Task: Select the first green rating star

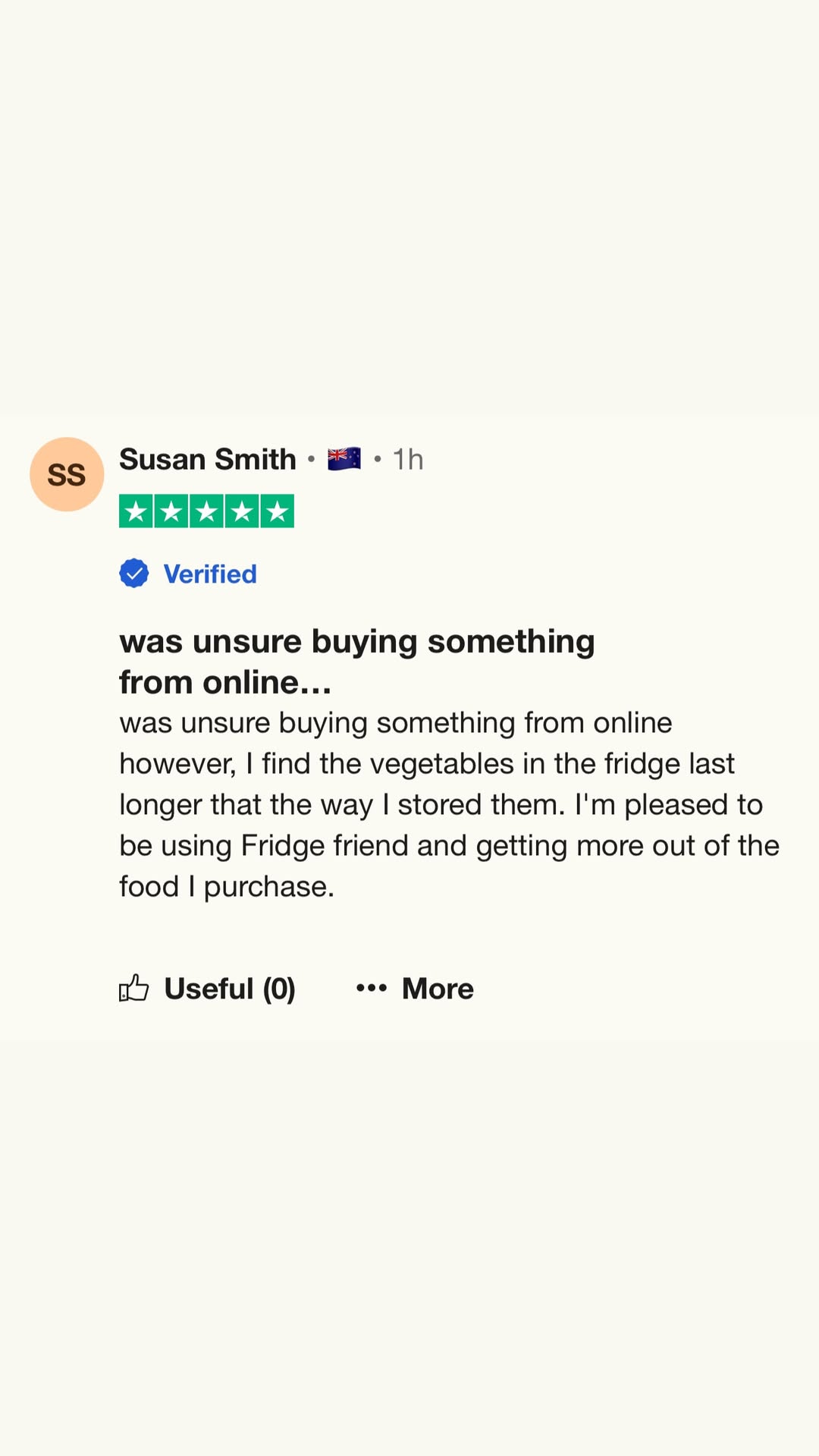Action: 136,511
